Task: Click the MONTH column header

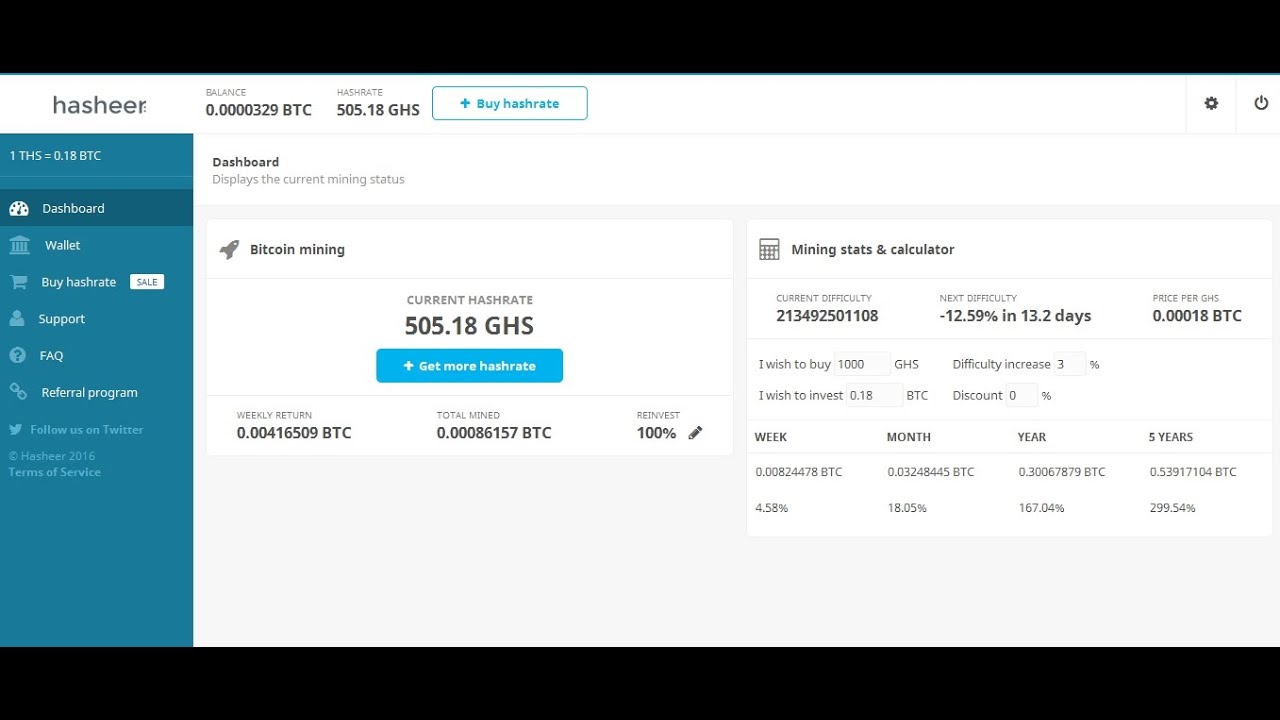Action: [x=909, y=437]
